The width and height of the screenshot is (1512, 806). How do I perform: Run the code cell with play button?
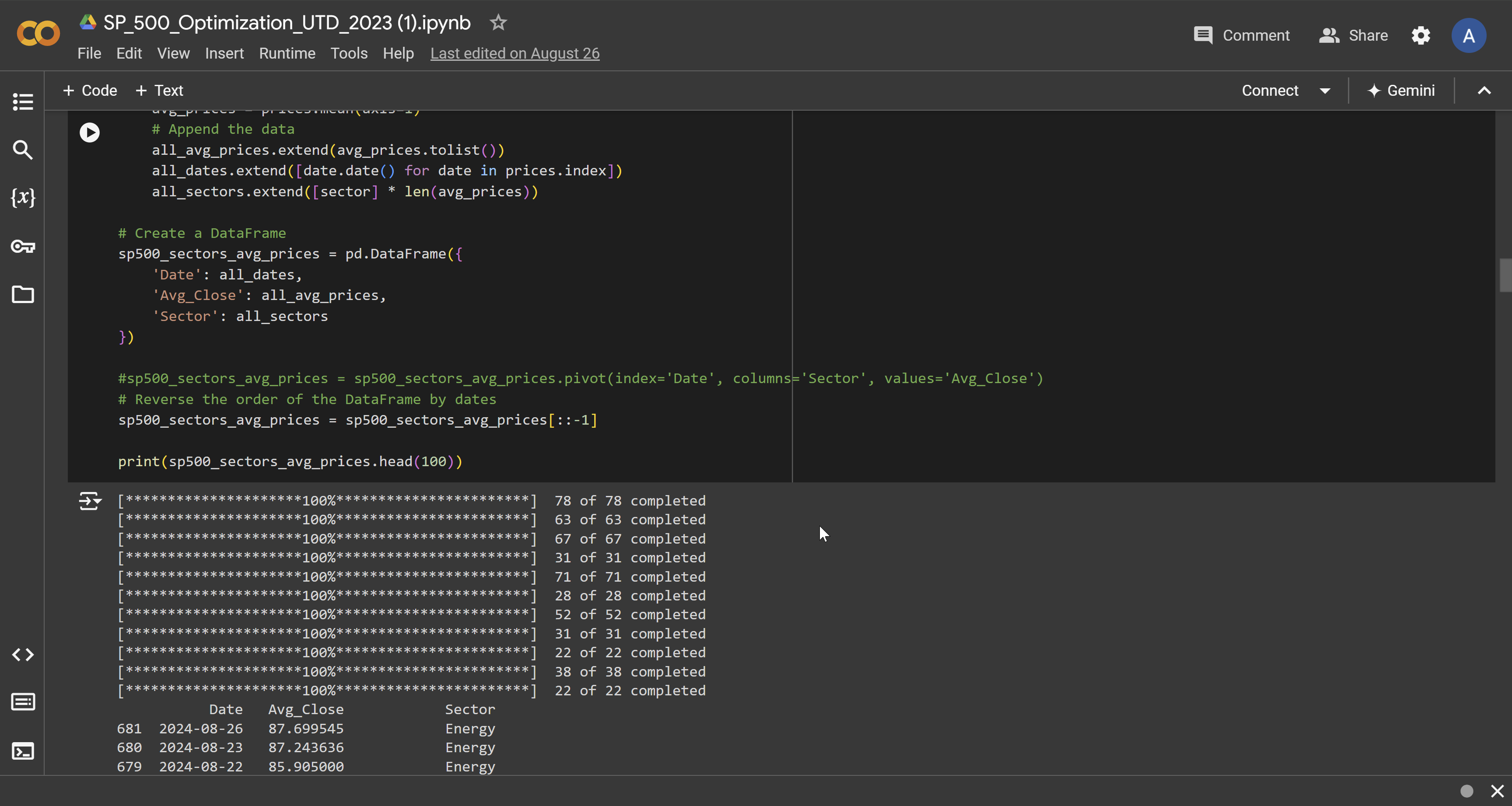coord(90,133)
